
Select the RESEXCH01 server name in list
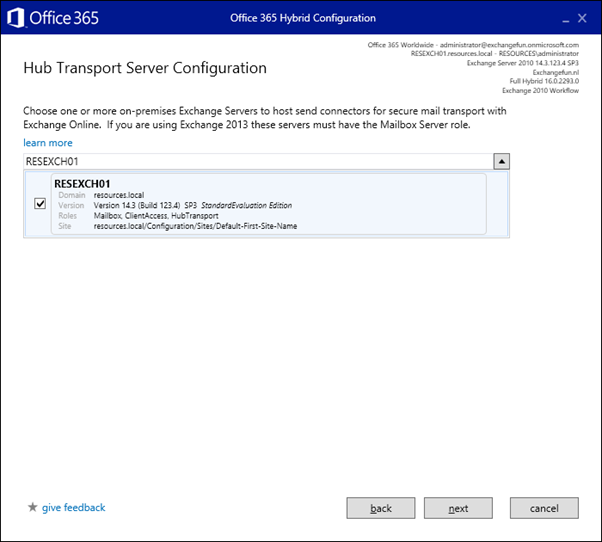pos(82,183)
